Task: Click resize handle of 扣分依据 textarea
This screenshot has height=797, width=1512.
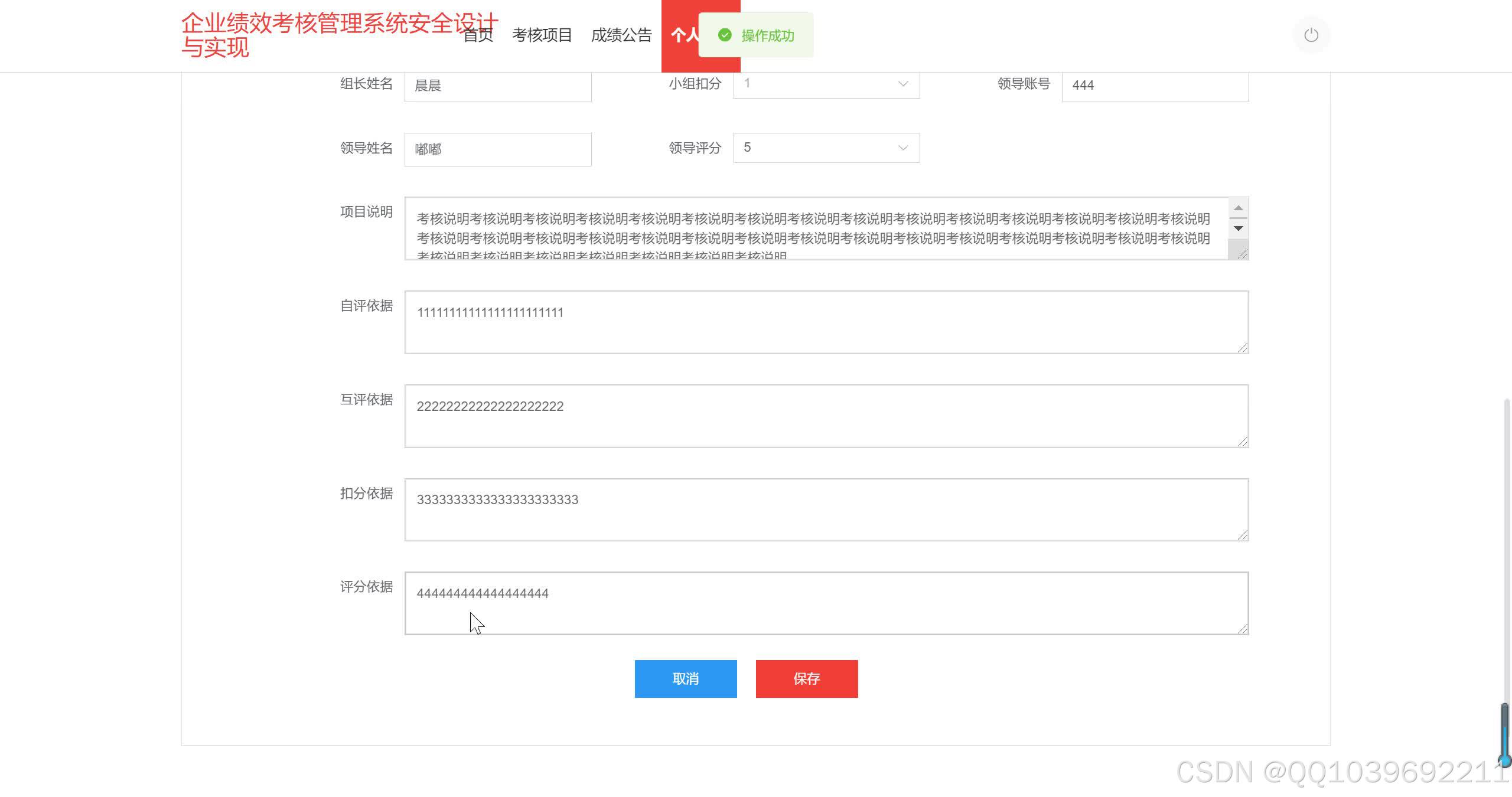Action: click(1242, 535)
